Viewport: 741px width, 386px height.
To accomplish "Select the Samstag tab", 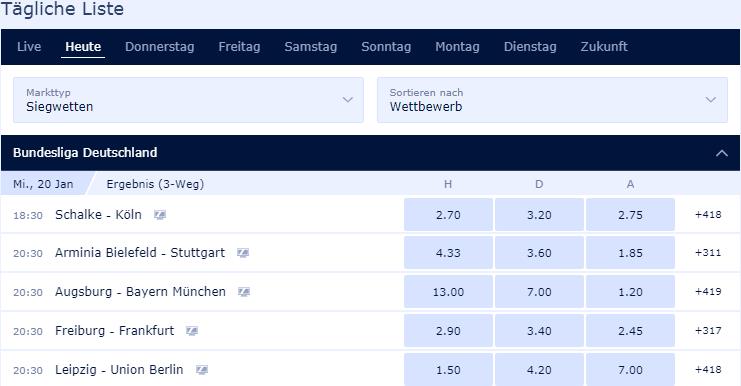I will coord(310,47).
